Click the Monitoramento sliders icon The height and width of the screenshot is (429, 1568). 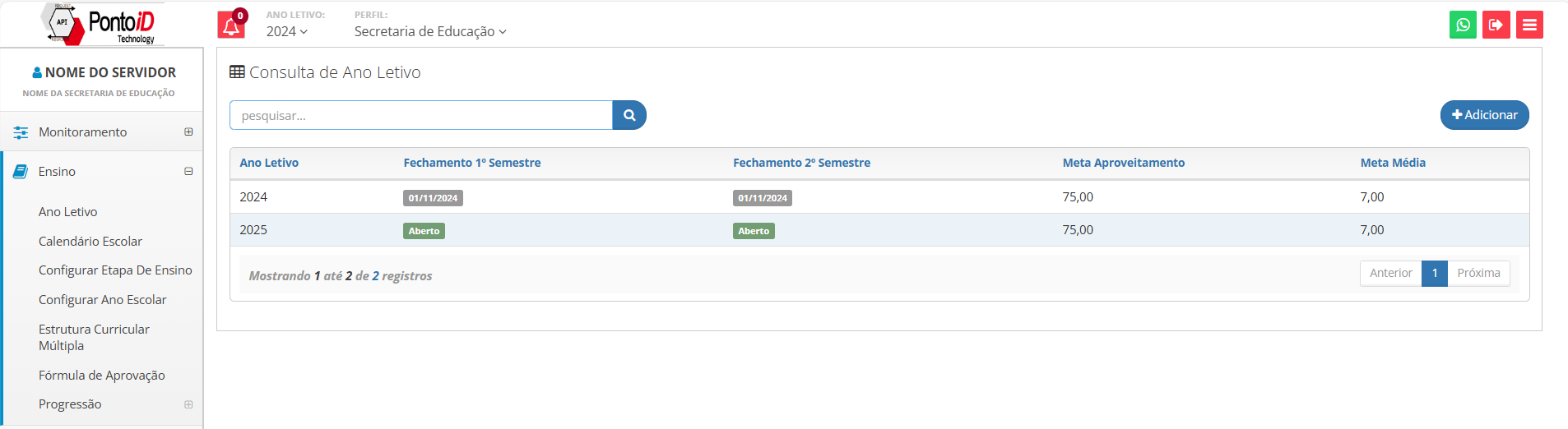point(21,132)
